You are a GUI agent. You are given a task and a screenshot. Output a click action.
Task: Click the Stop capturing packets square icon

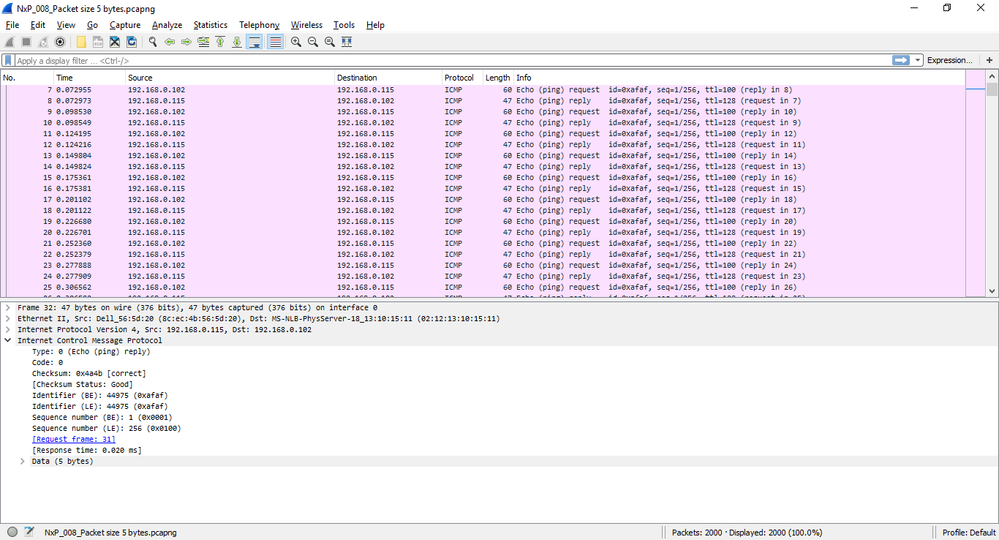click(26, 42)
